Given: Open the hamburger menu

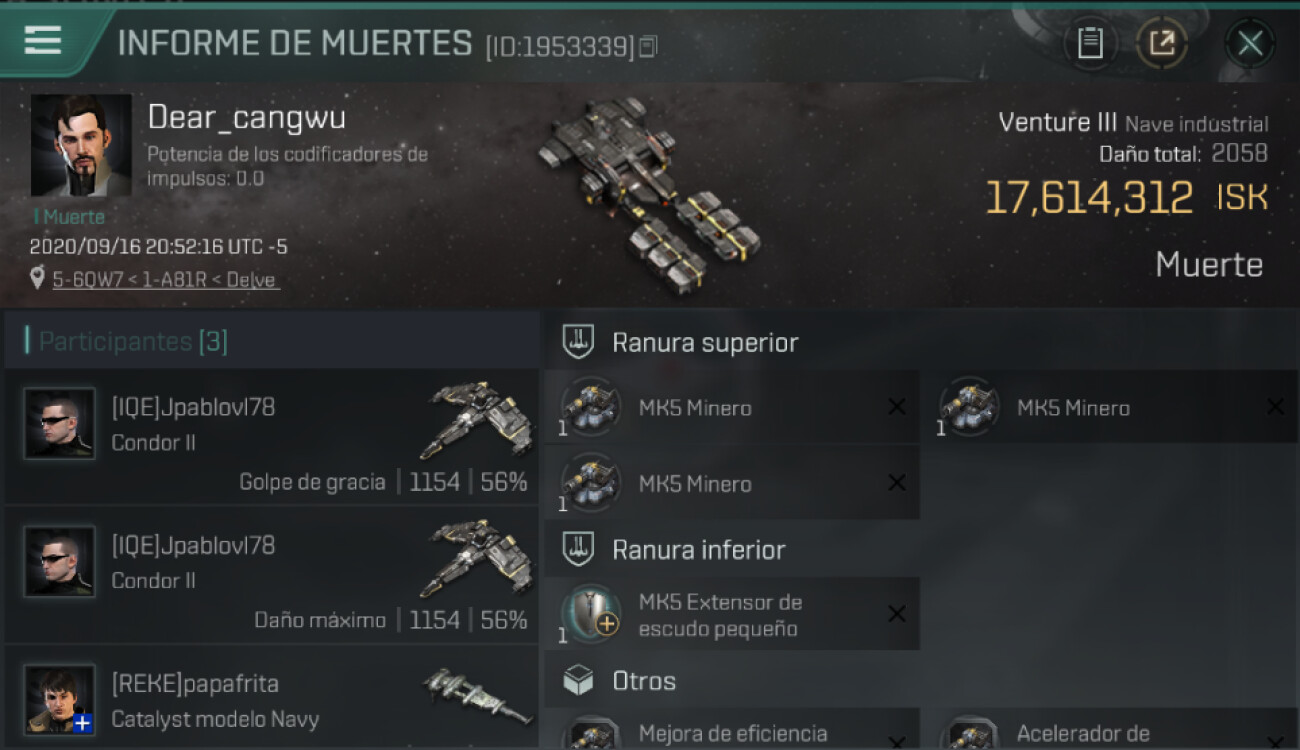Looking at the screenshot, I should click(43, 40).
